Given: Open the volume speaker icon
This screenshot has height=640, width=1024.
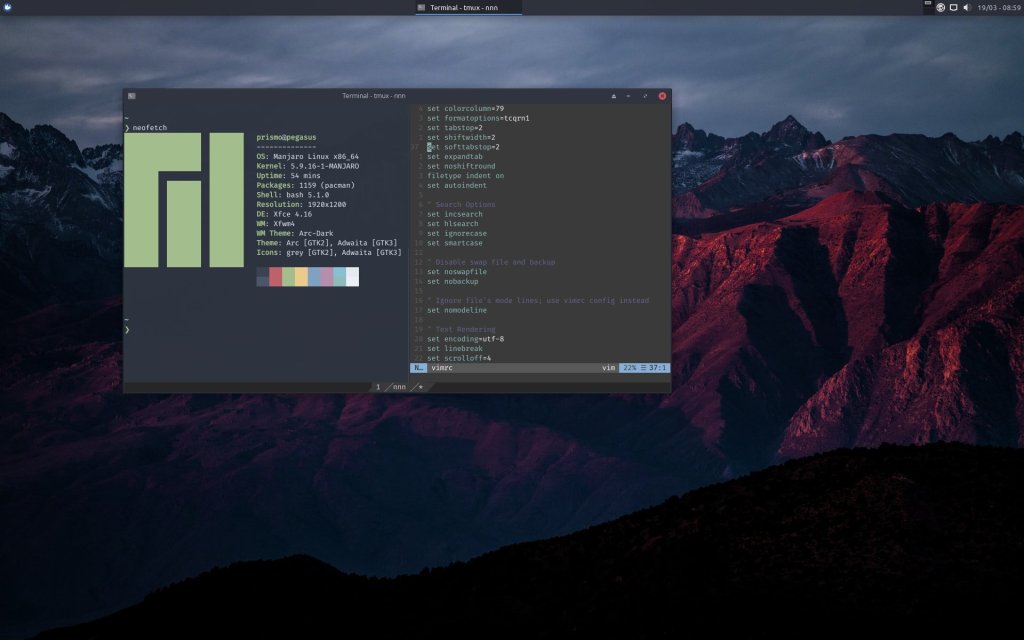Looking at the screenshot, I should click(x=966, y=7).
